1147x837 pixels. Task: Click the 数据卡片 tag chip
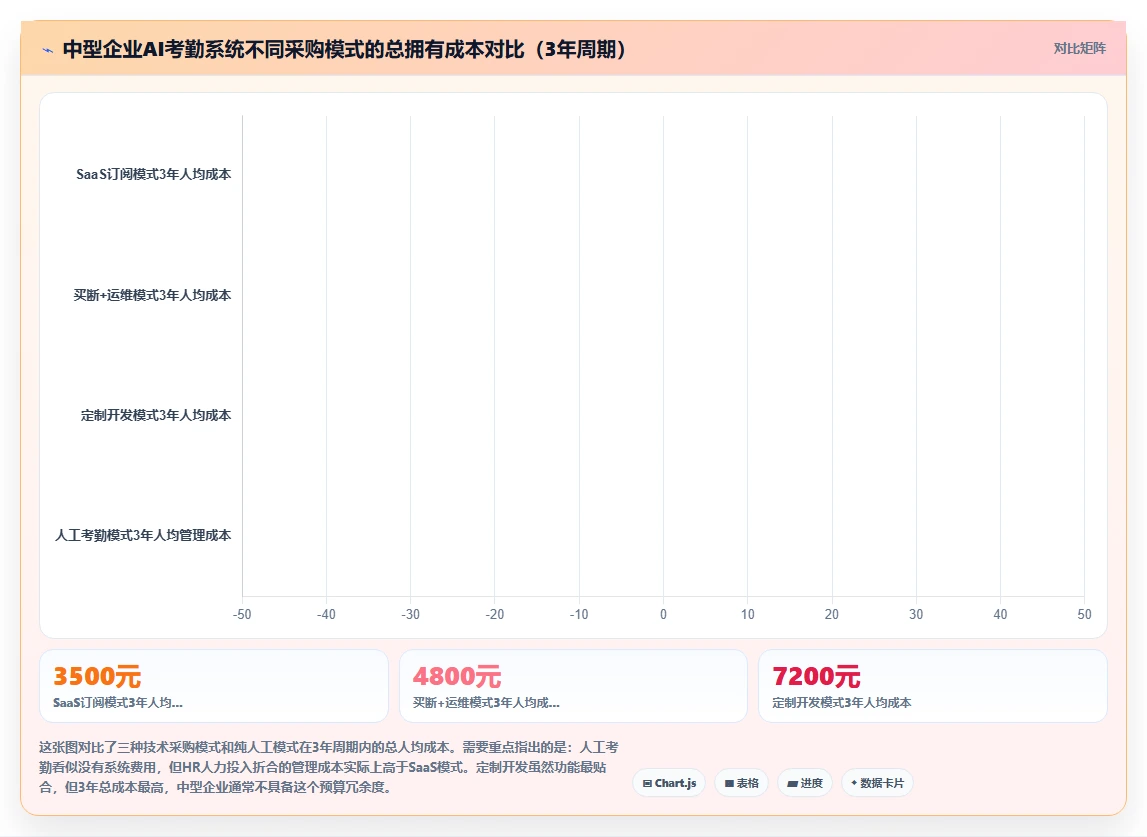877,783
